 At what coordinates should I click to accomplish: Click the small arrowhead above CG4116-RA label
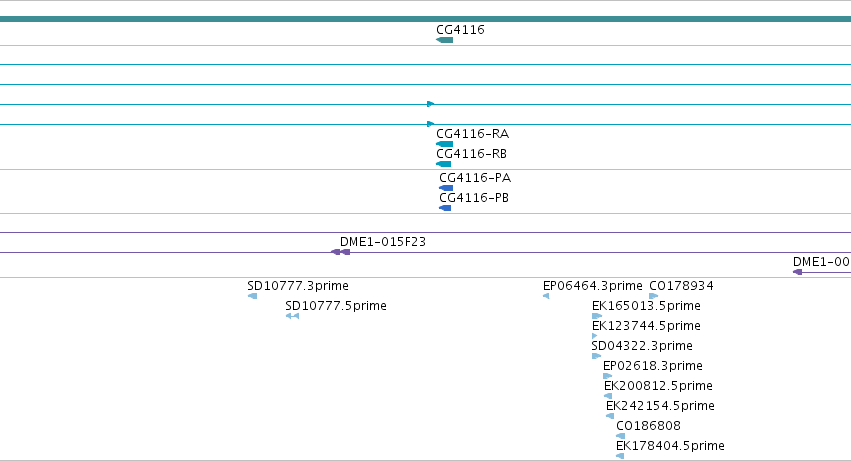pos(430,124)
